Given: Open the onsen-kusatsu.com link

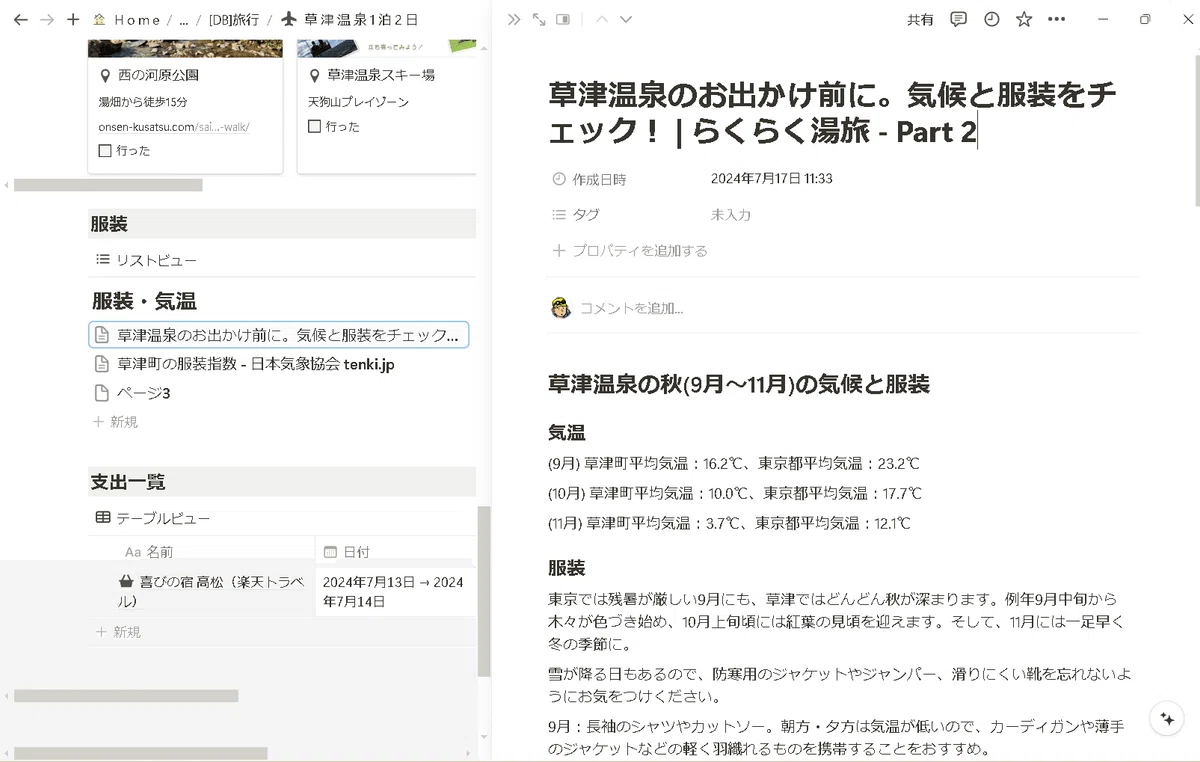Looking at the screenshot, I should click(x=174, y=127).
